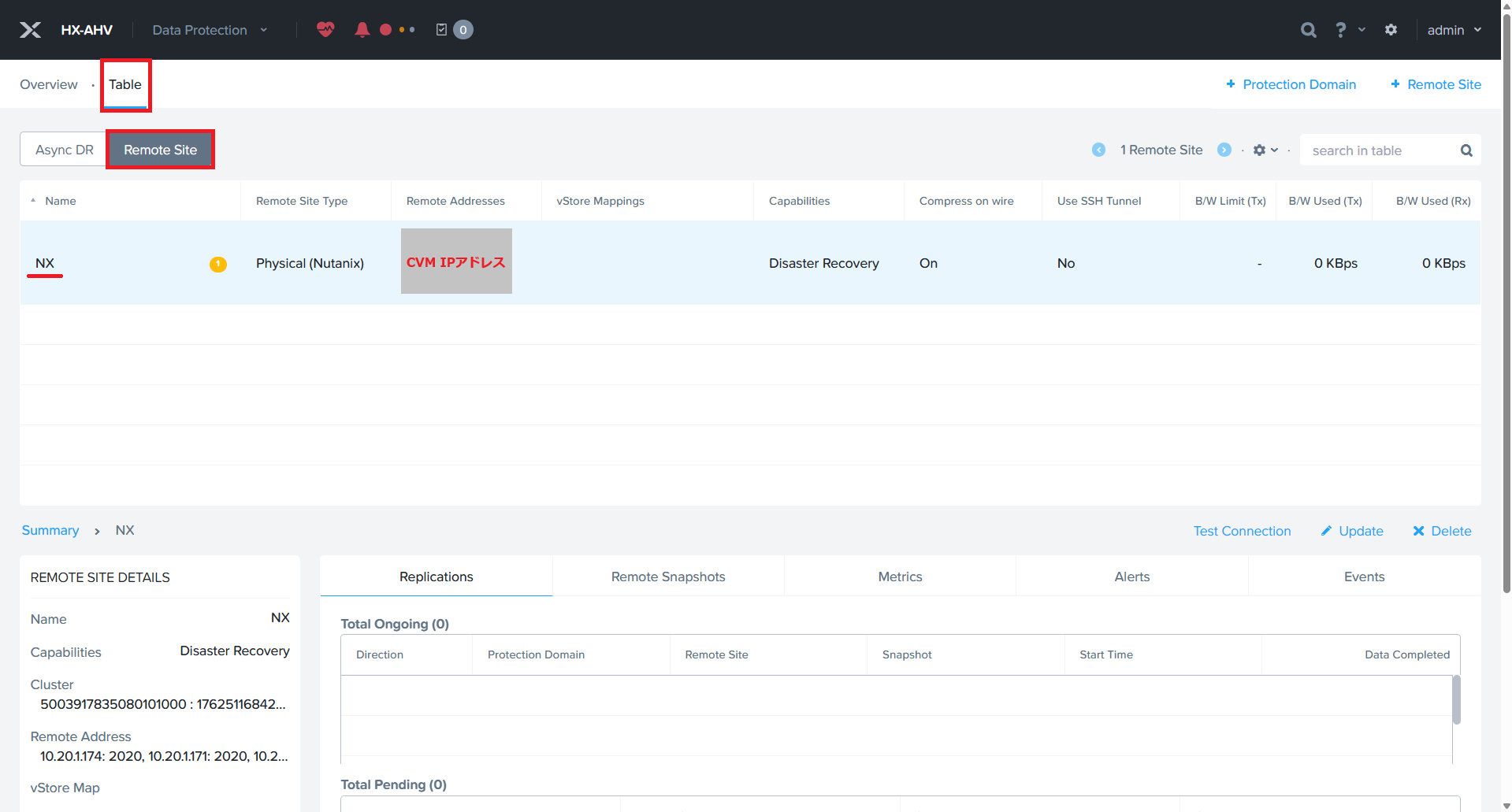Click the search magnifier in top bar
This screenshot has height=812, width=1512.
tap(1308, 30)
